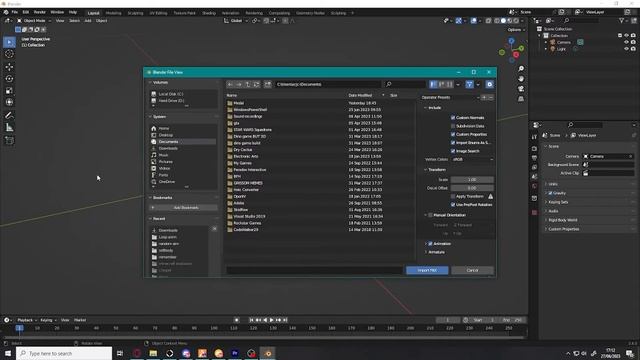Image resolution: width=640 pixels, height=360 pixels.
Task: Open Blender icon in Windows taskbar
Action: click(268, 353)
